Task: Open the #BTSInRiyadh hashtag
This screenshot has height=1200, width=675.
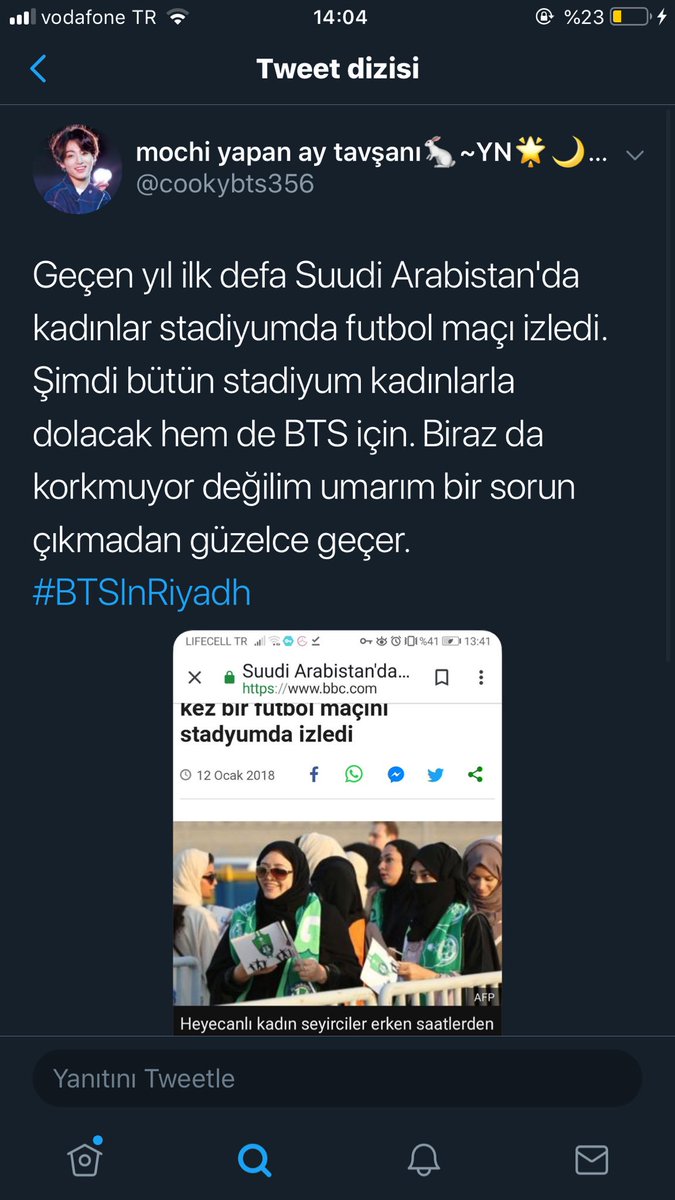Action: pos(142,592)
